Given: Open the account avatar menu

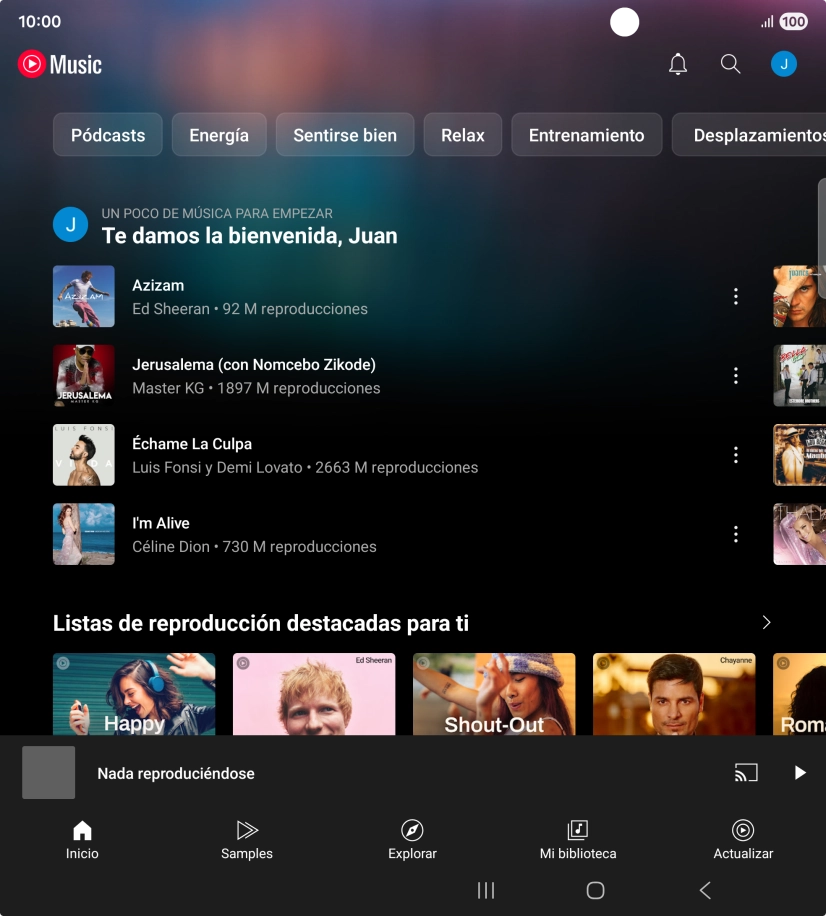Looking at the screenshot, I should [x=783, y=65].
